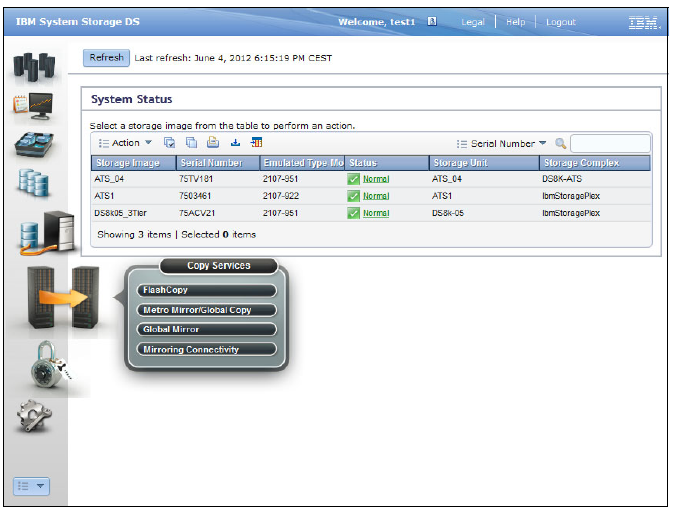
Task: Open the Configuration gear-and-wrench sidebar icon
Action: pos(34,416)
